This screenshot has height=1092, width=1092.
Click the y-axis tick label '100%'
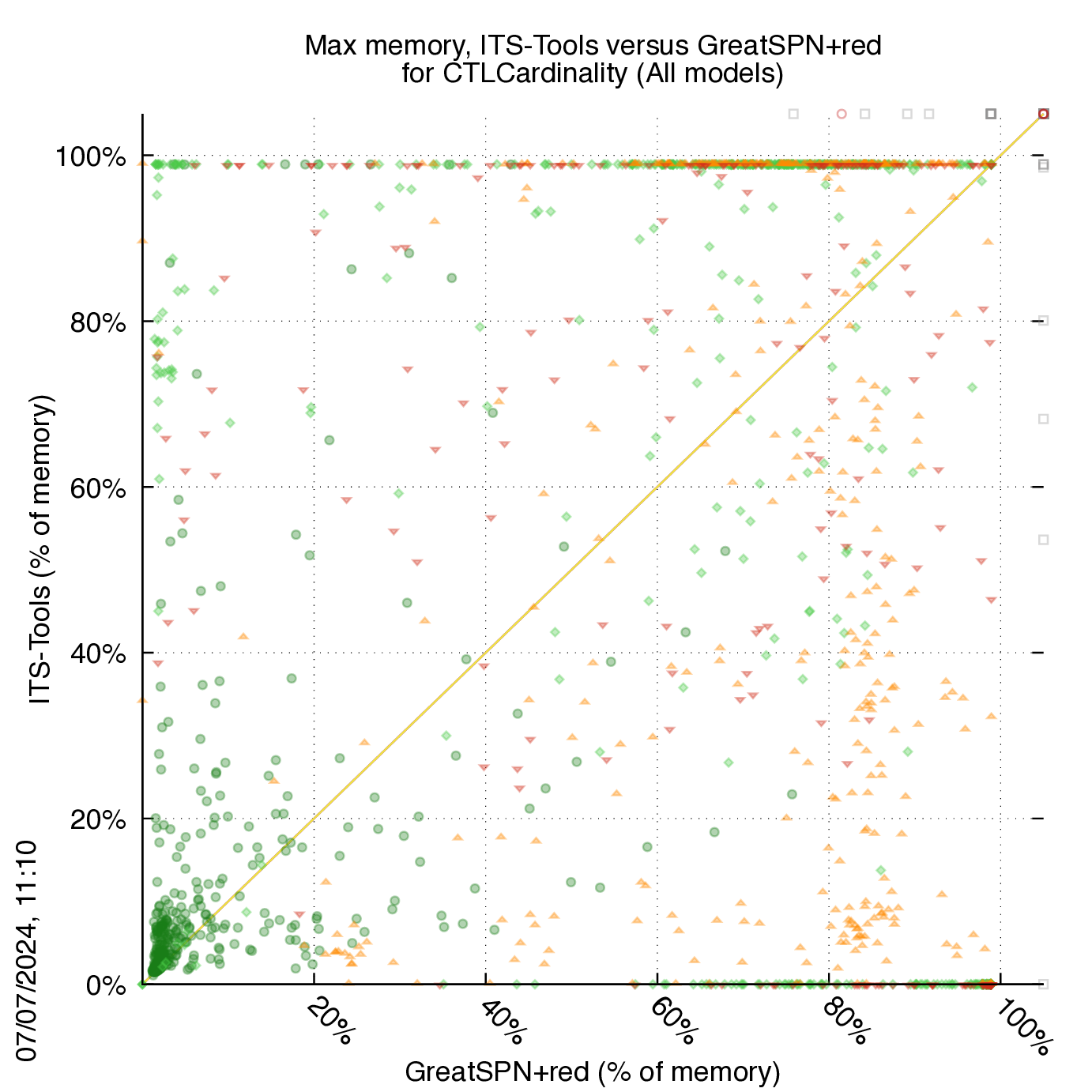(90, 157)
